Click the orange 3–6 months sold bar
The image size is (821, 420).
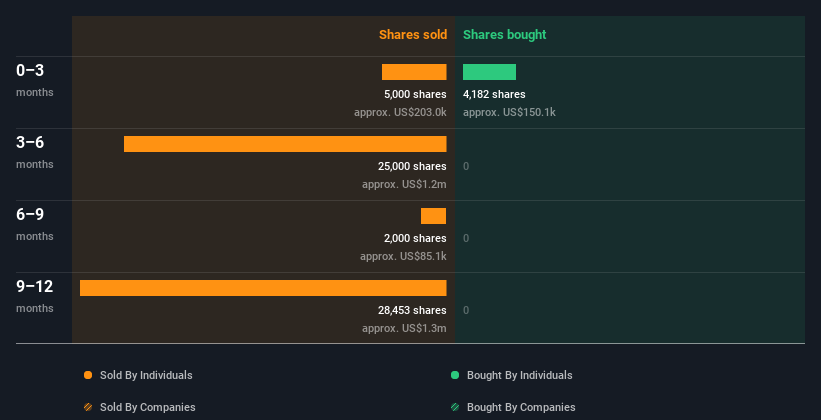pos(285,144)
